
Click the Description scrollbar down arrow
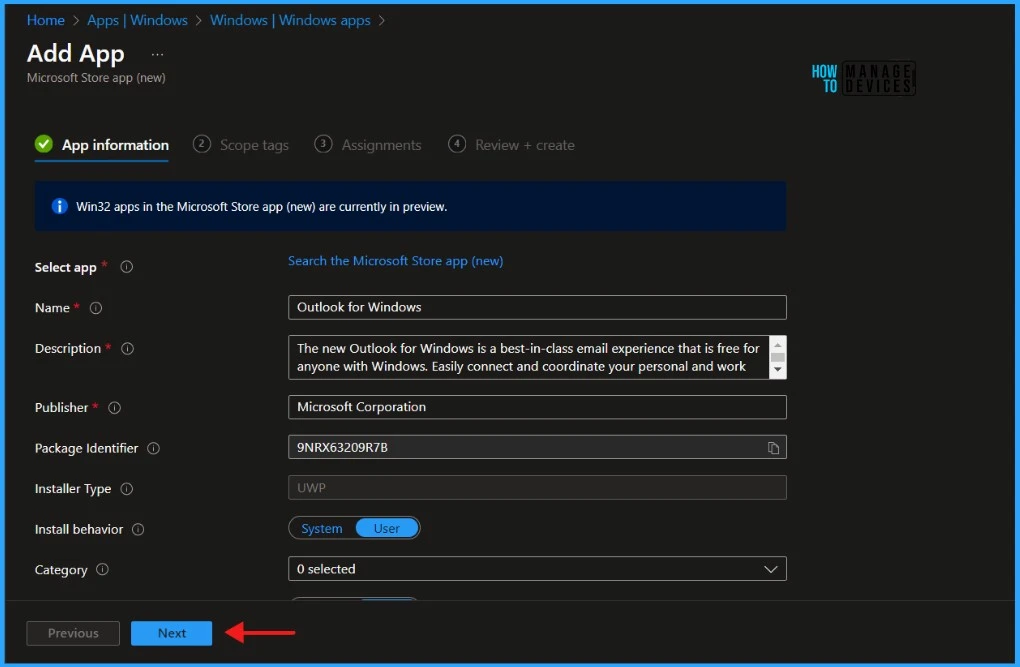click(777, 370)
